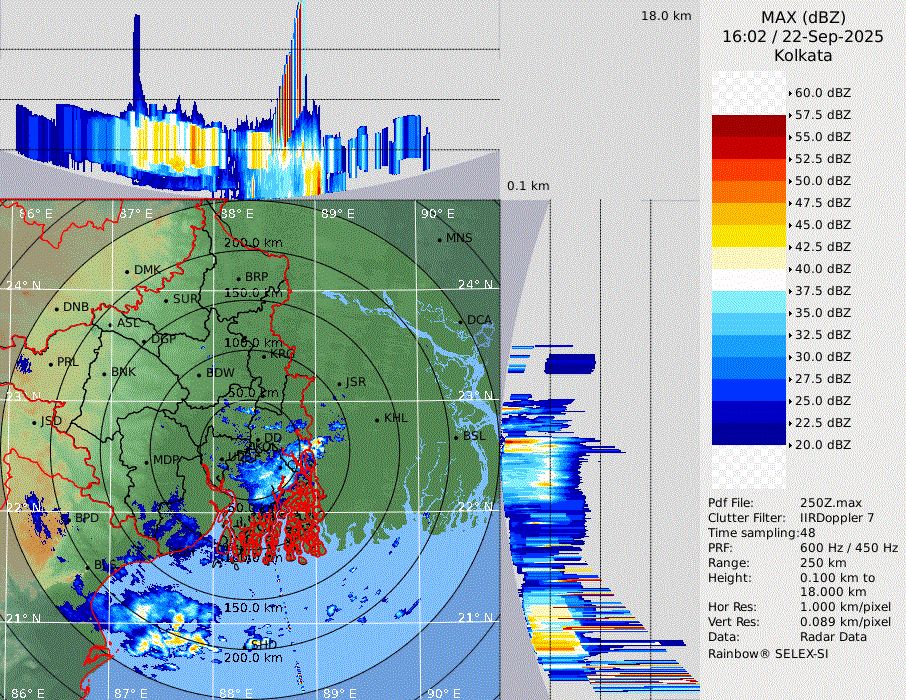Select the JSR station dot
The width and height of the screenshot is (906, 700).
point(338,383)
